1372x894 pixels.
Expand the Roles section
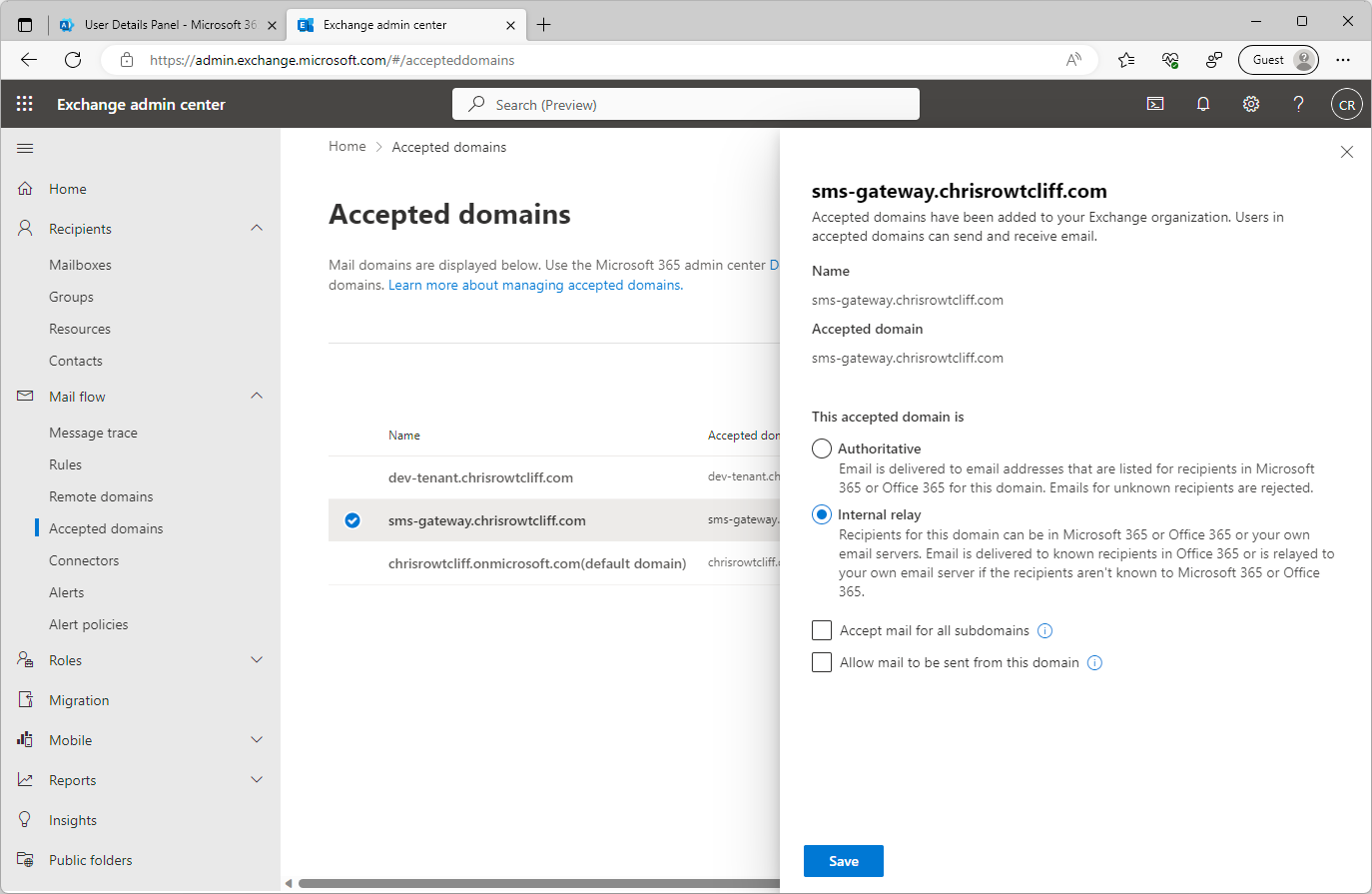coord(257,659)
